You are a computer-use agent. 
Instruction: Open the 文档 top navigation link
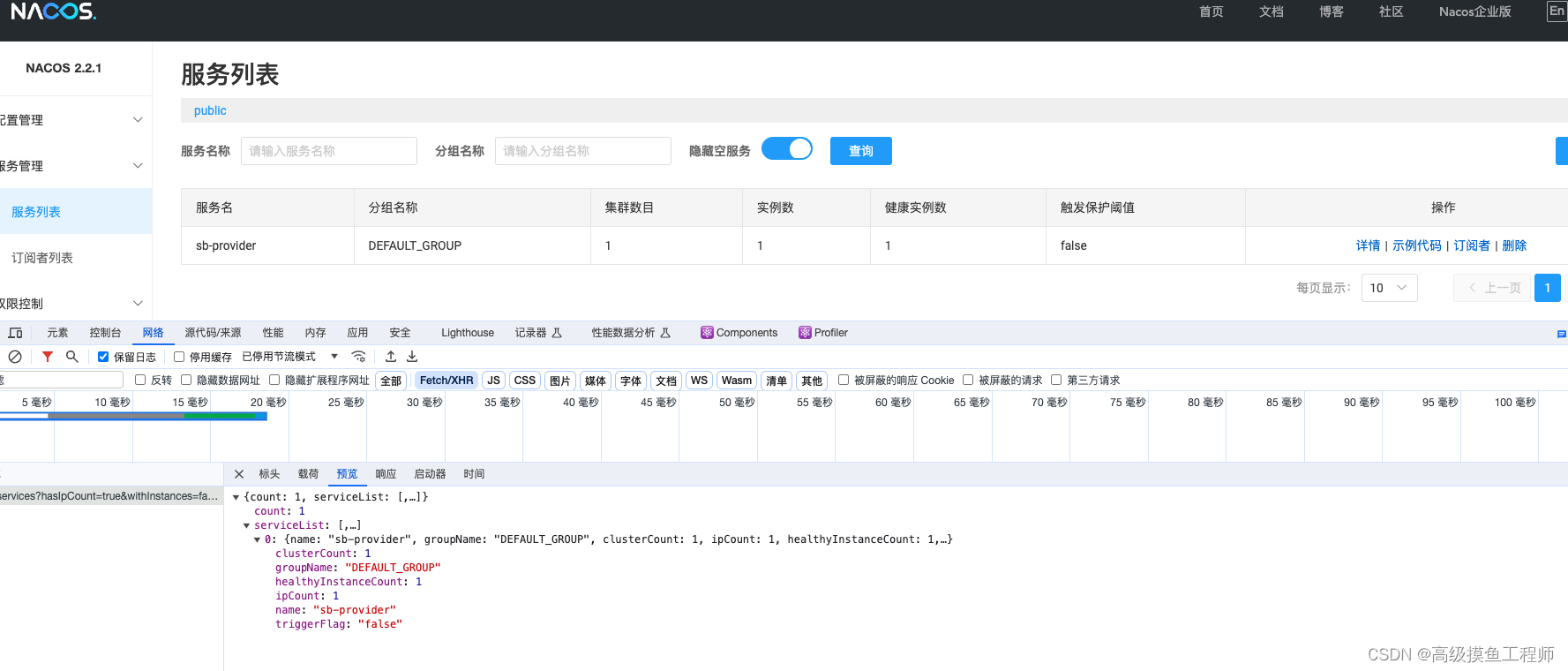[x=1272, y=11]
